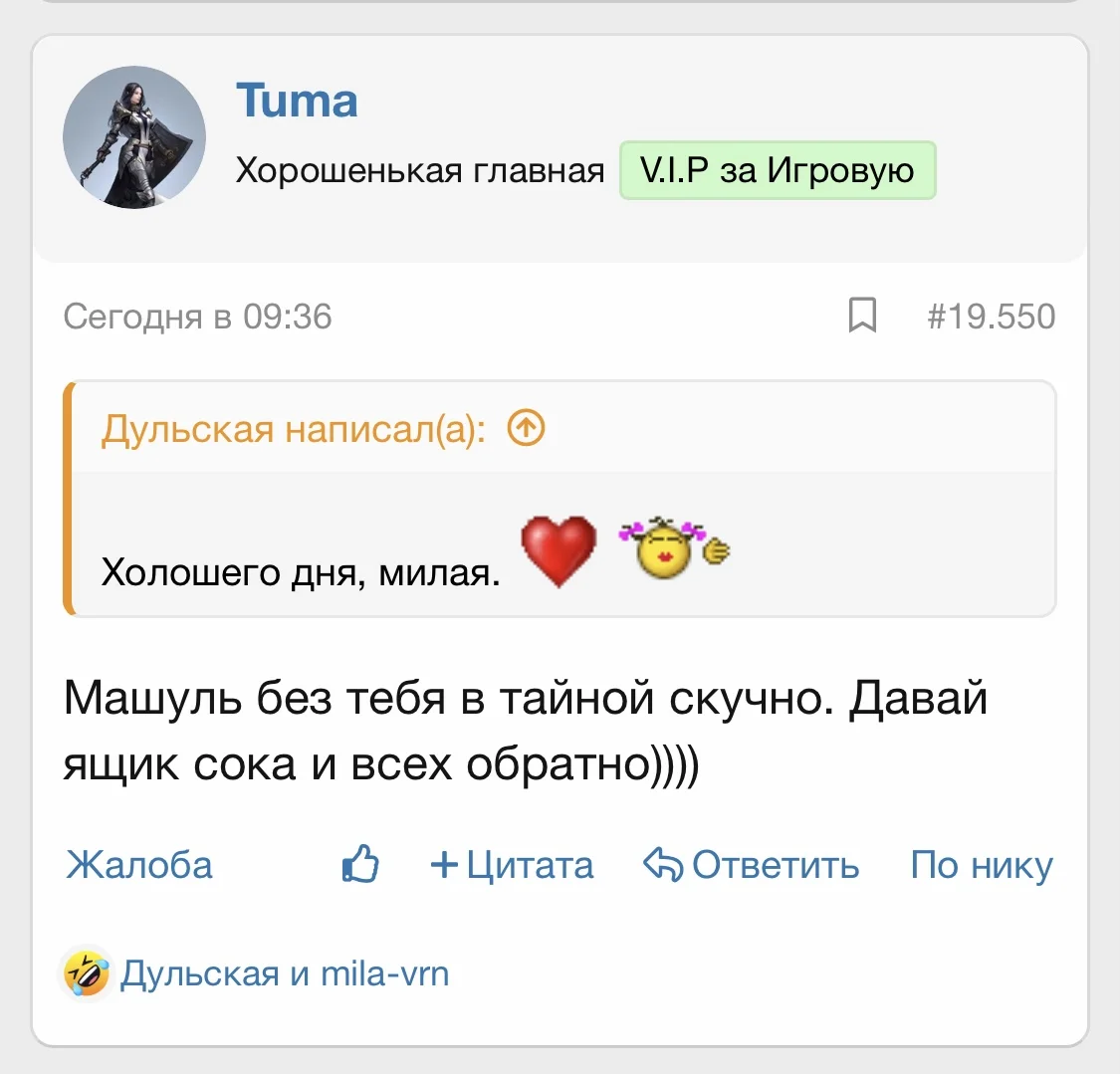Like the post with the thumbs-up icon
Screen dimensions: 1120x1074
[360, 864]
